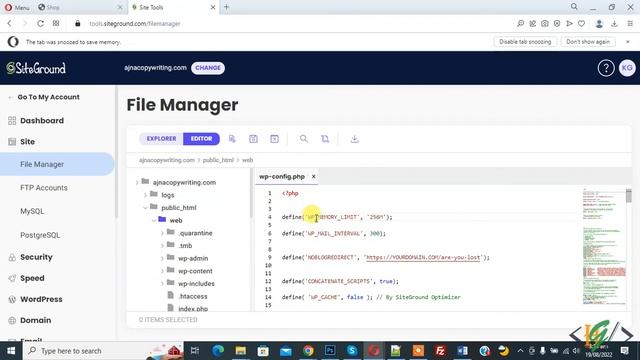Switch to EDITOR mode
Image resolution: width=640 pixels, height=360 pixels.
click(201, 139)
